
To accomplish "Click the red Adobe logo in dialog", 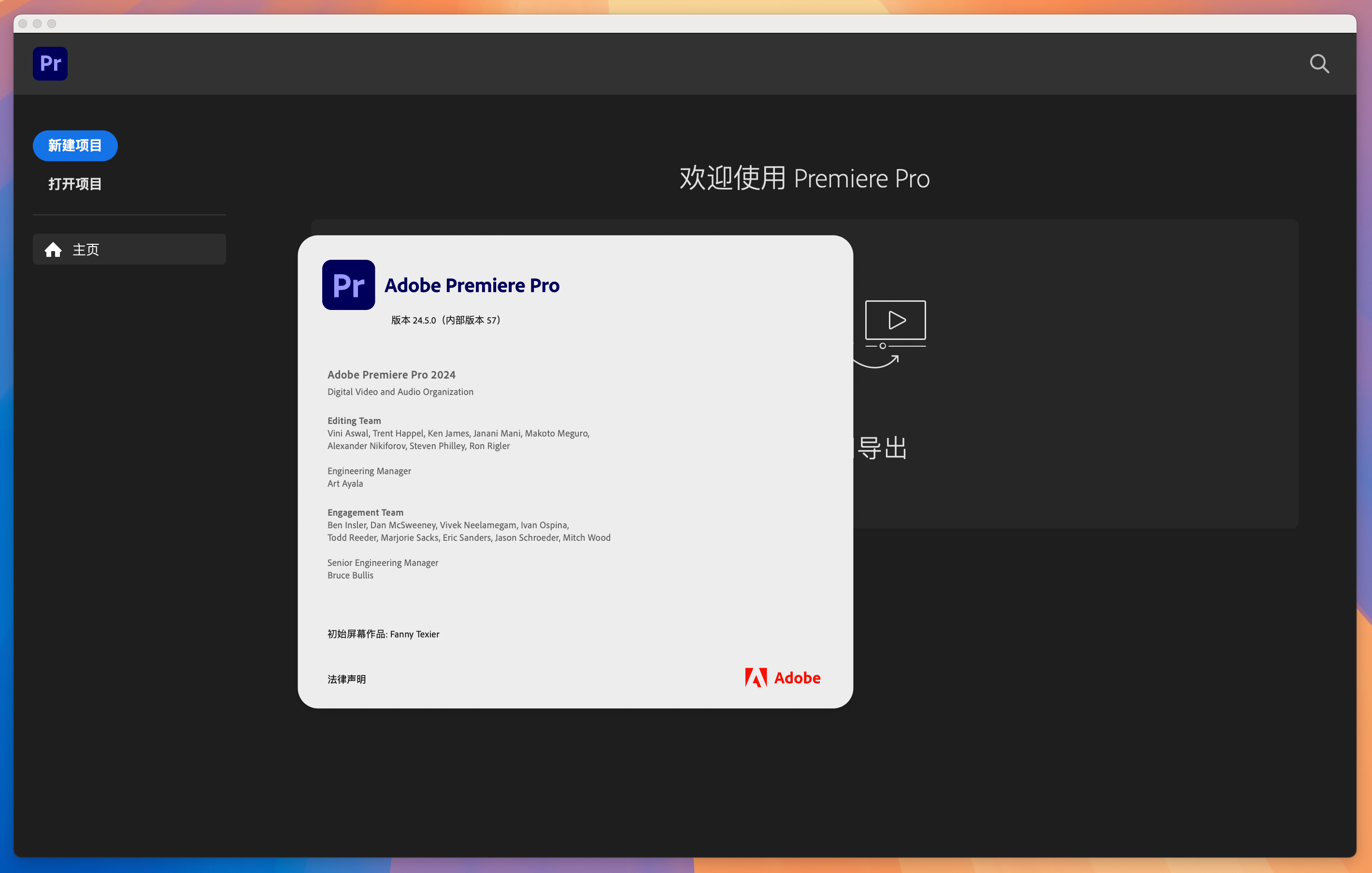I will pos(782,677).
